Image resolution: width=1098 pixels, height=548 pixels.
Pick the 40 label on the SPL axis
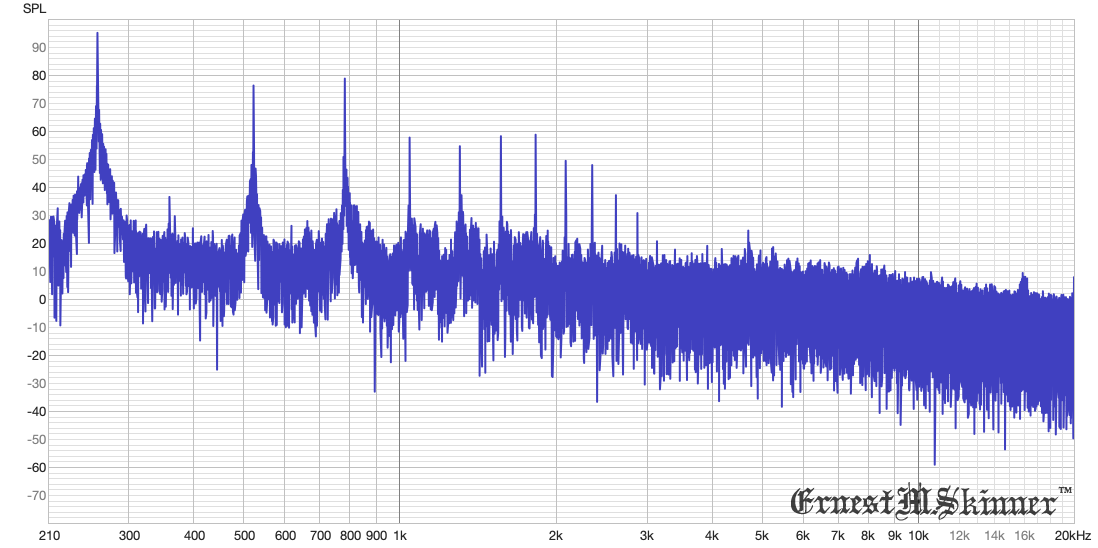click(x=40, y=188)
